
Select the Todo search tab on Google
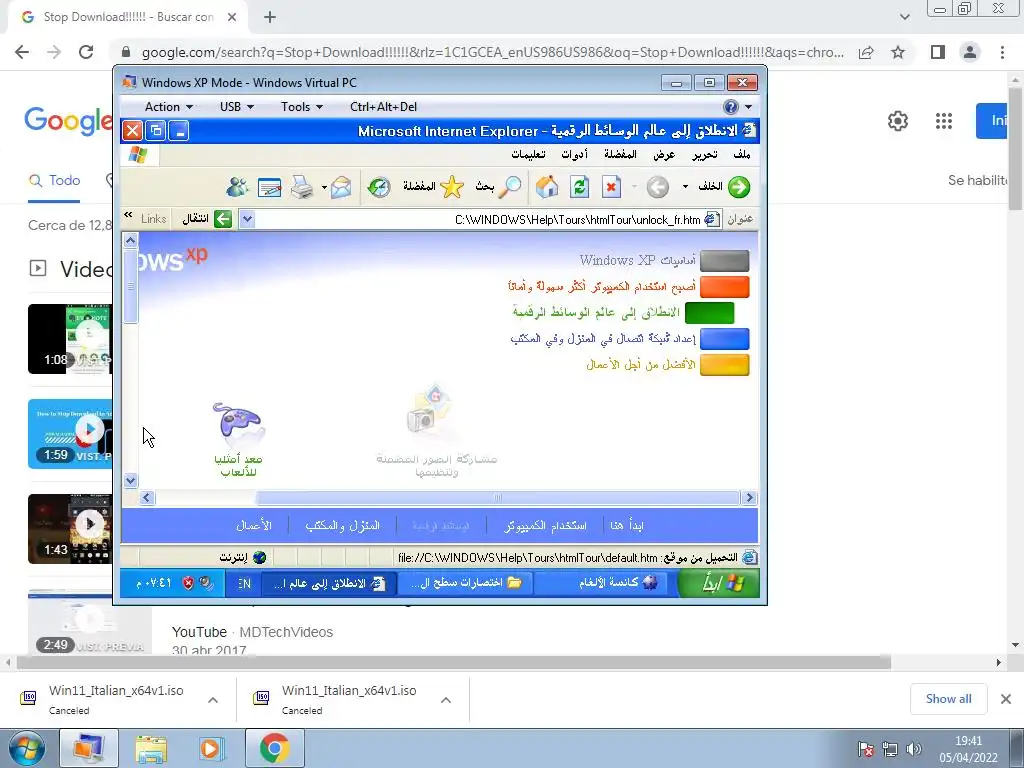click(x=55, y=181)
